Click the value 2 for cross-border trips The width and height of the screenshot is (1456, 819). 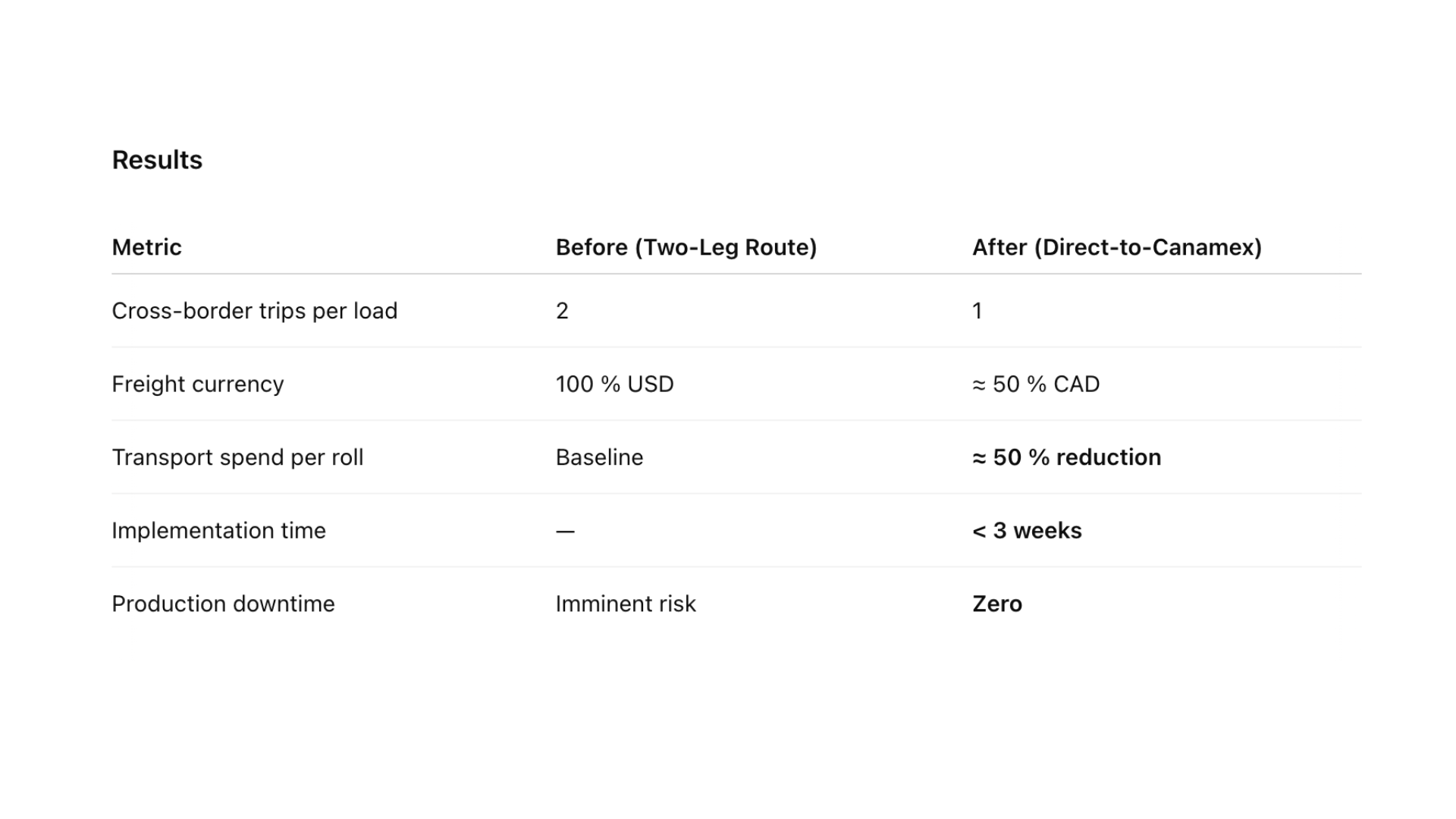(562, 311)
